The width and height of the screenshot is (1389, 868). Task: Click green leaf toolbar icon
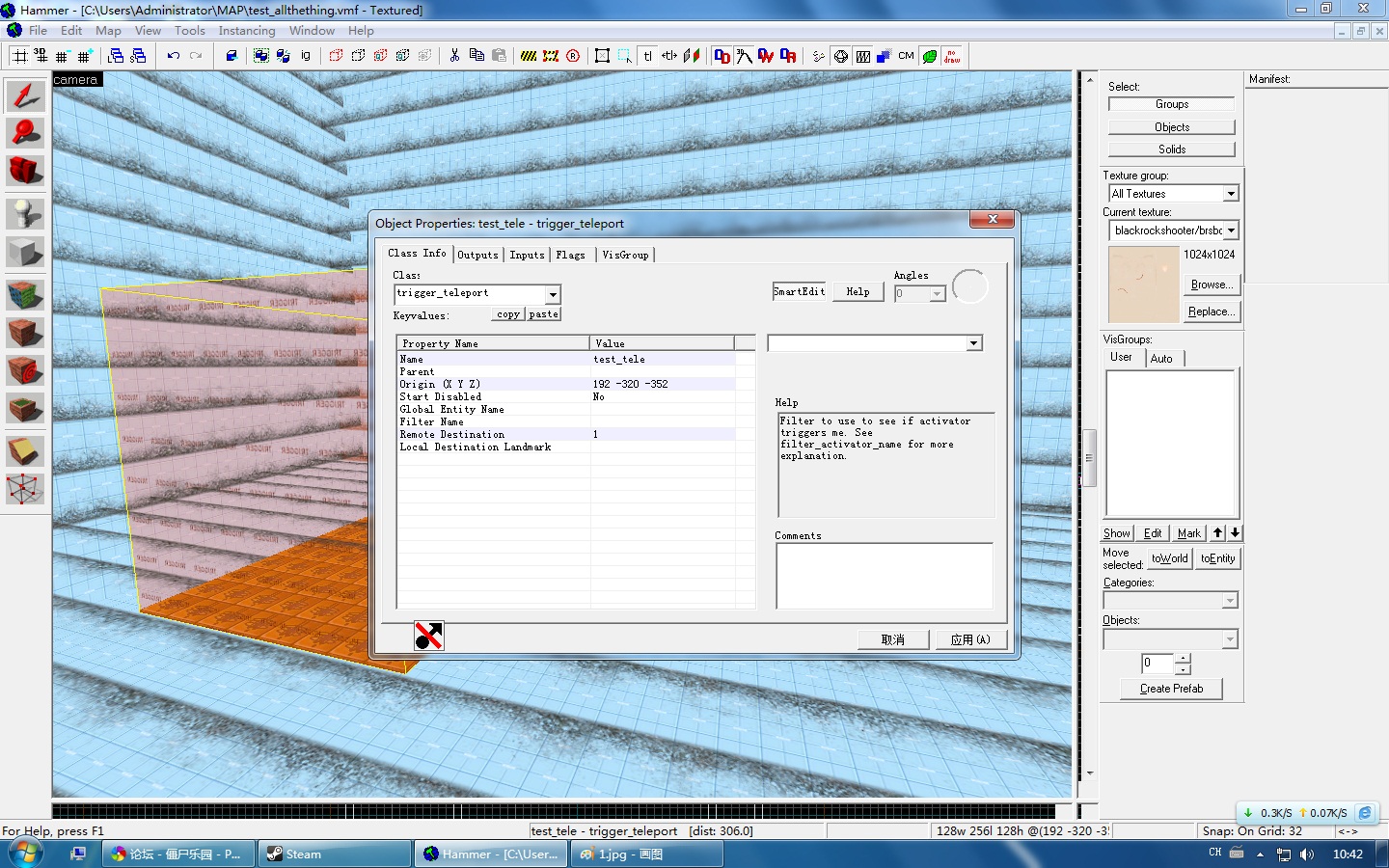[x=930, y=56]
